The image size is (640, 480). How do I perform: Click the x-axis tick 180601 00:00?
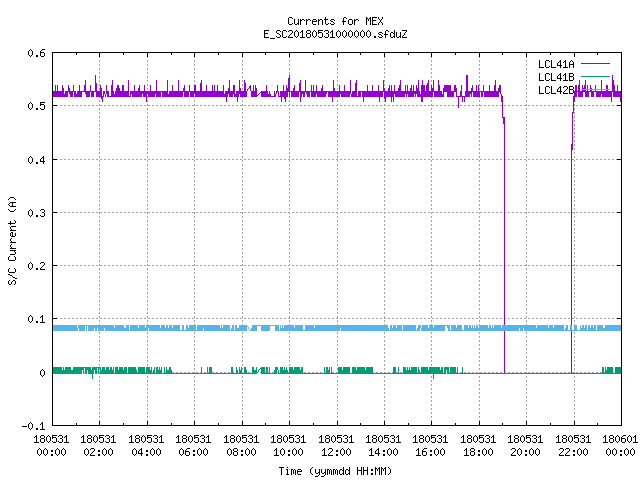[620, 446]
